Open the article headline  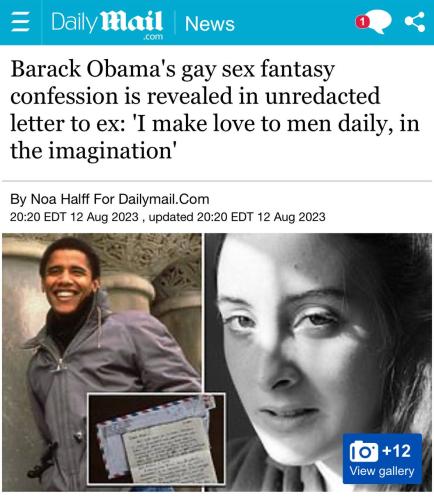pyautogui.click(x=214, y=110)
